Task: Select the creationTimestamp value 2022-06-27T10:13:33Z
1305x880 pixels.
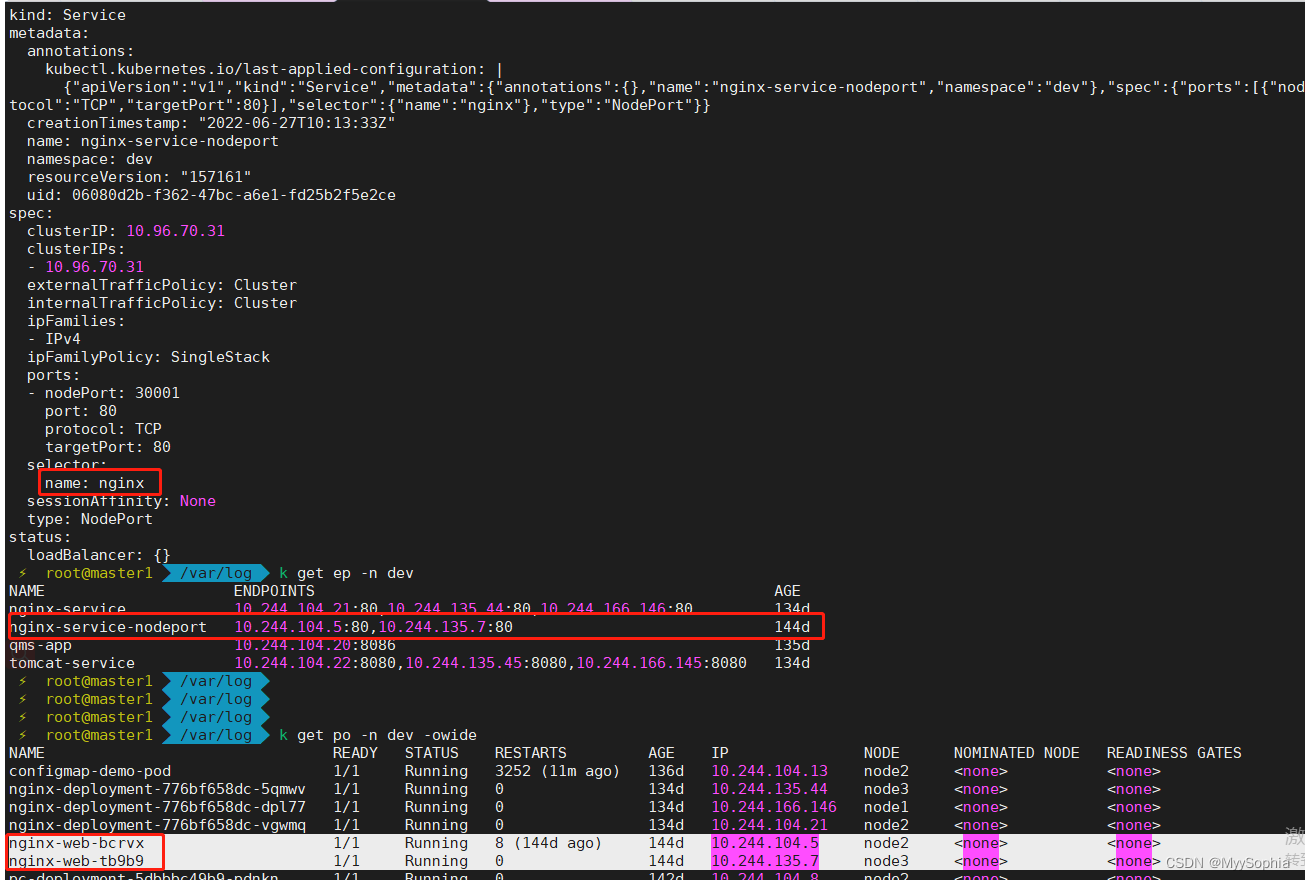Action: 297,123
